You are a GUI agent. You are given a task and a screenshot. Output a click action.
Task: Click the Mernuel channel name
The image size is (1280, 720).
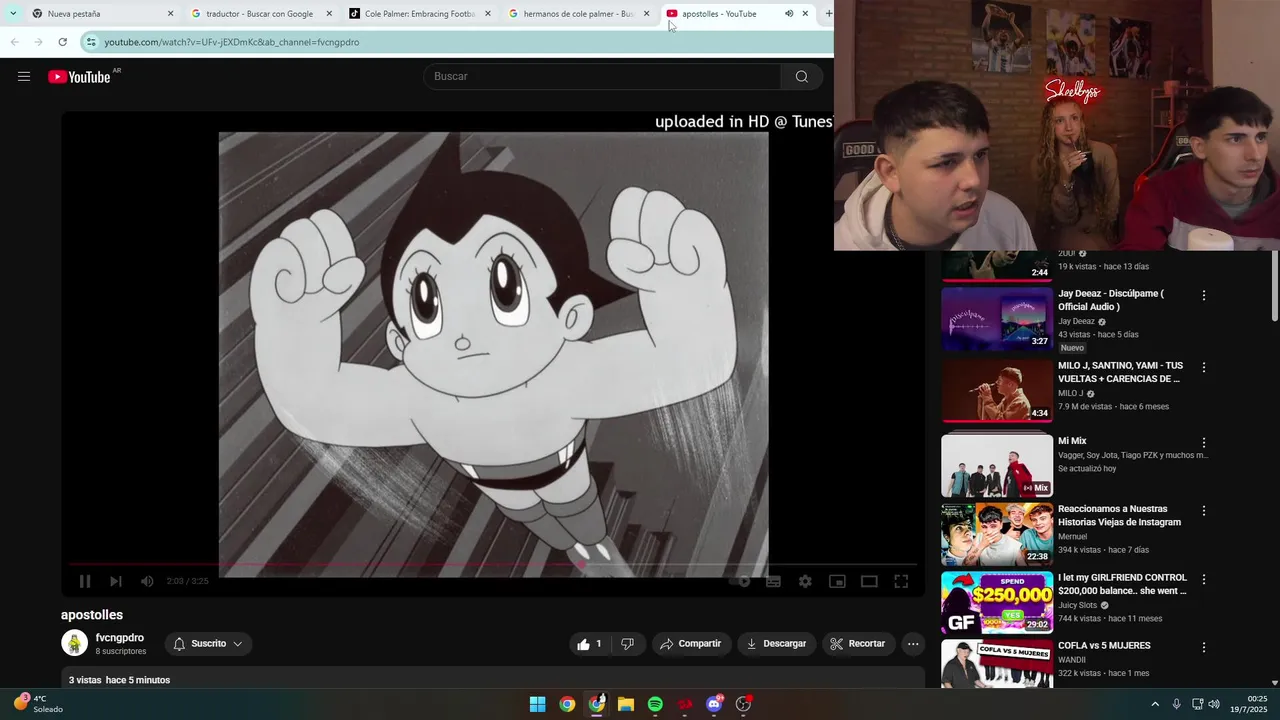(1075, 537)
